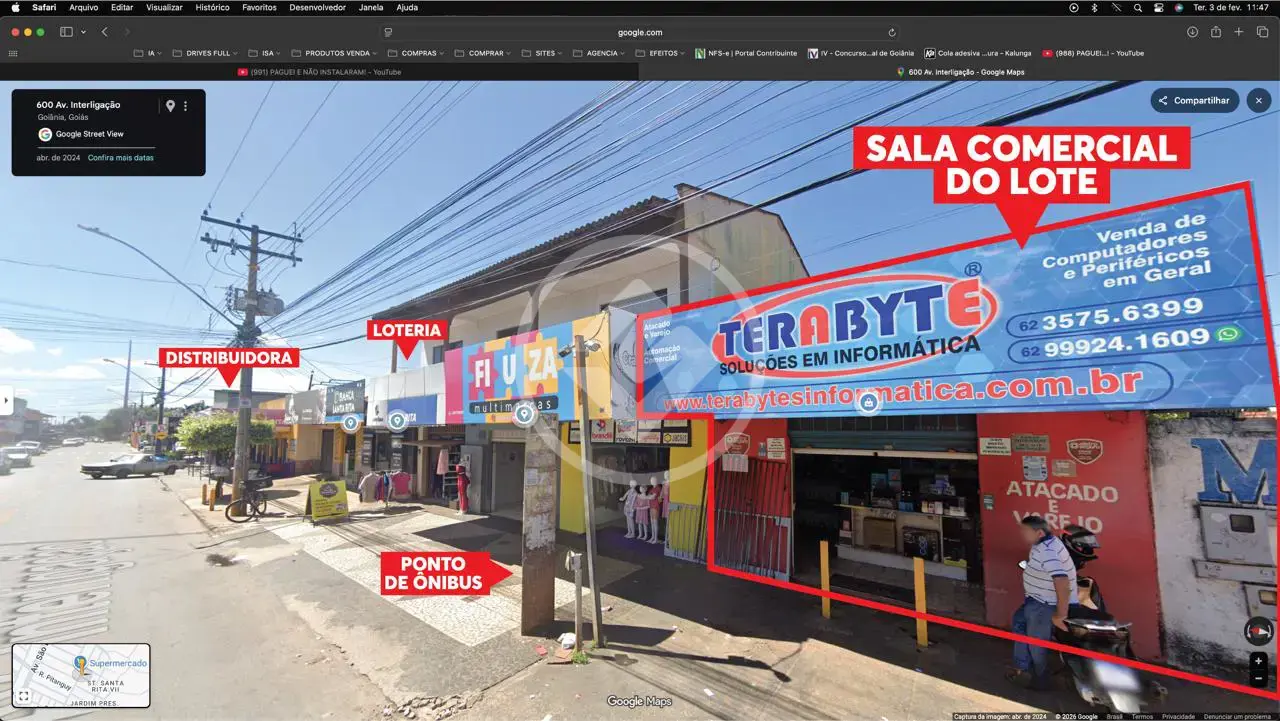Click the Siri menu bar icon
The image size is (1280, 721).
(1179, 7)
